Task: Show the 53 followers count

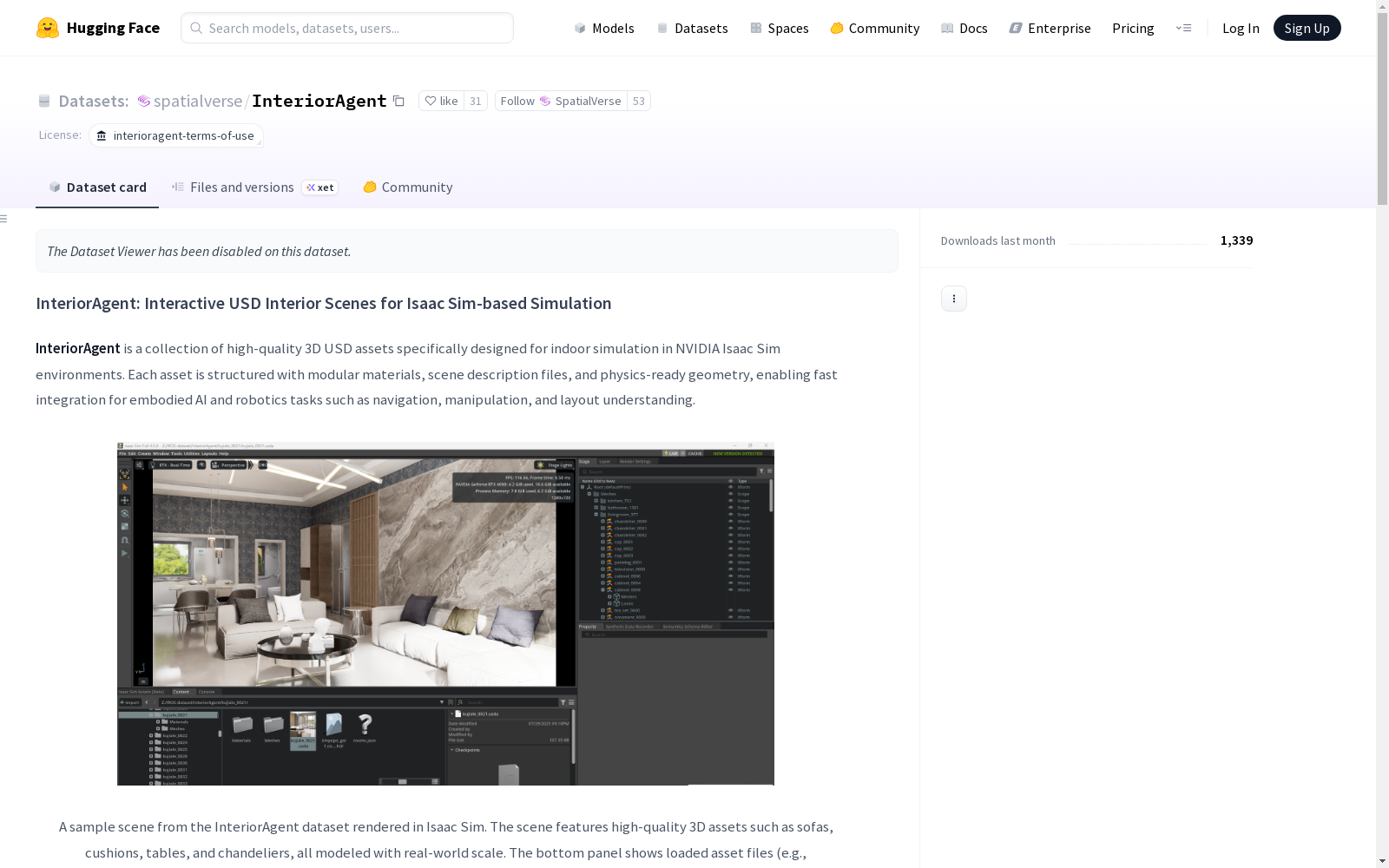Action: click(639, 101)
